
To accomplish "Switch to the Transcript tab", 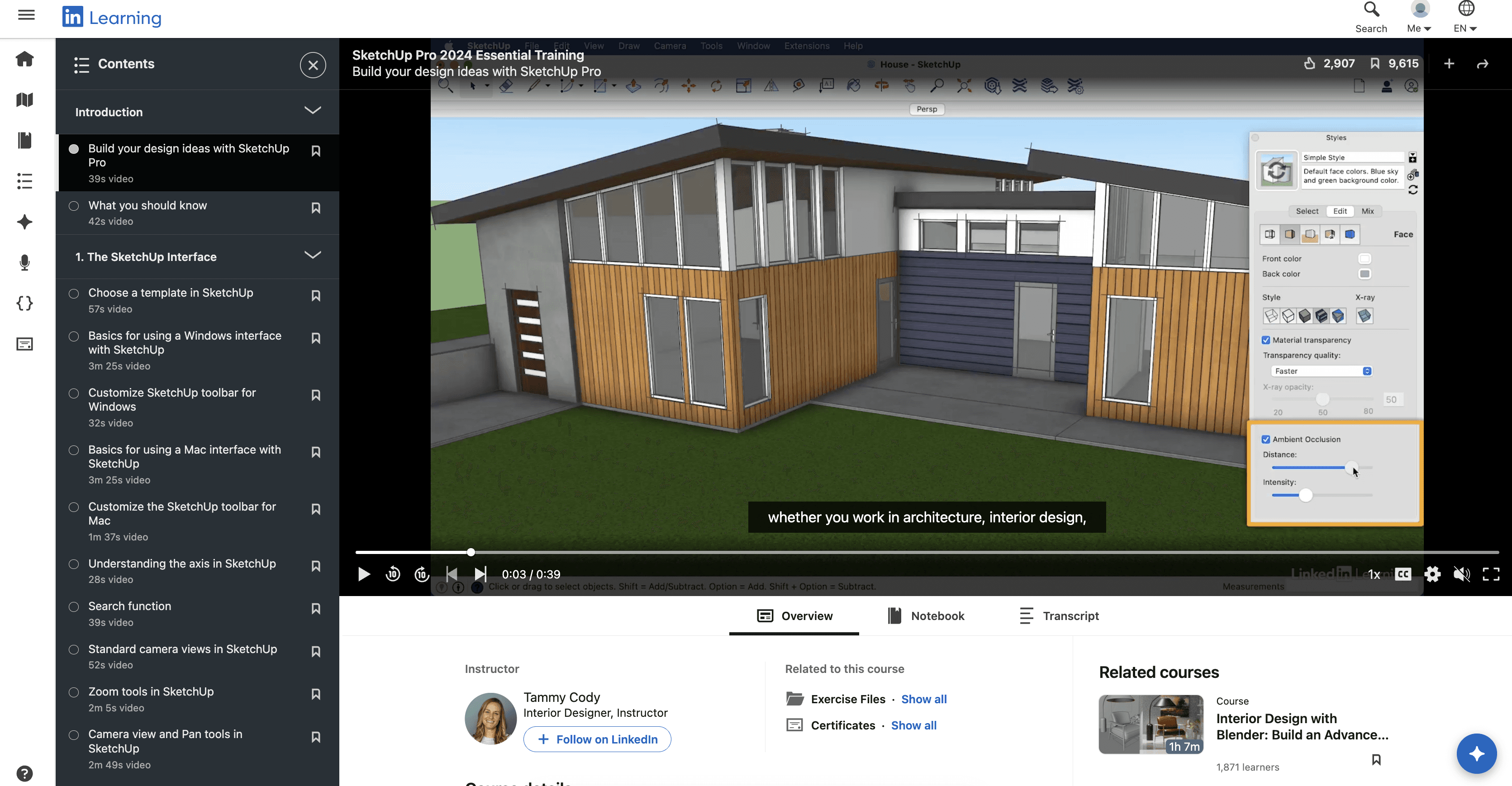I will click(1059, 616).
